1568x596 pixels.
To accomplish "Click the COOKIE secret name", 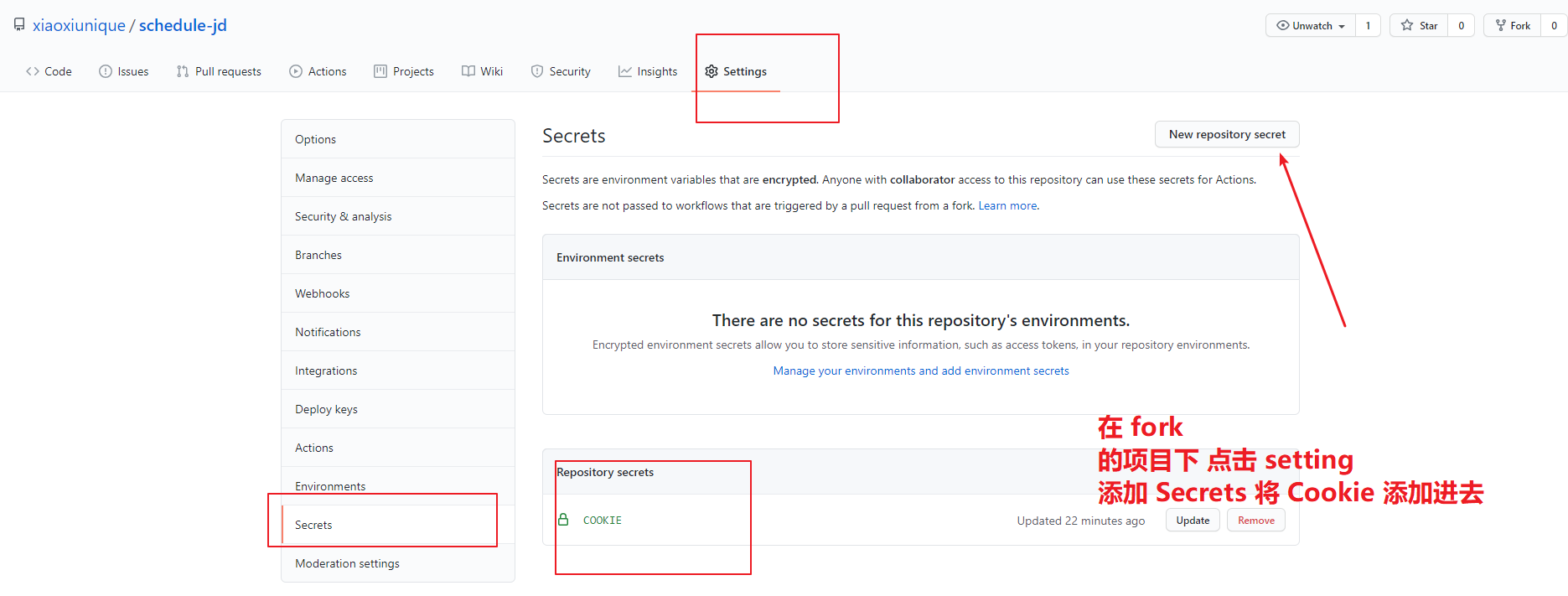I will coord(602,520).
